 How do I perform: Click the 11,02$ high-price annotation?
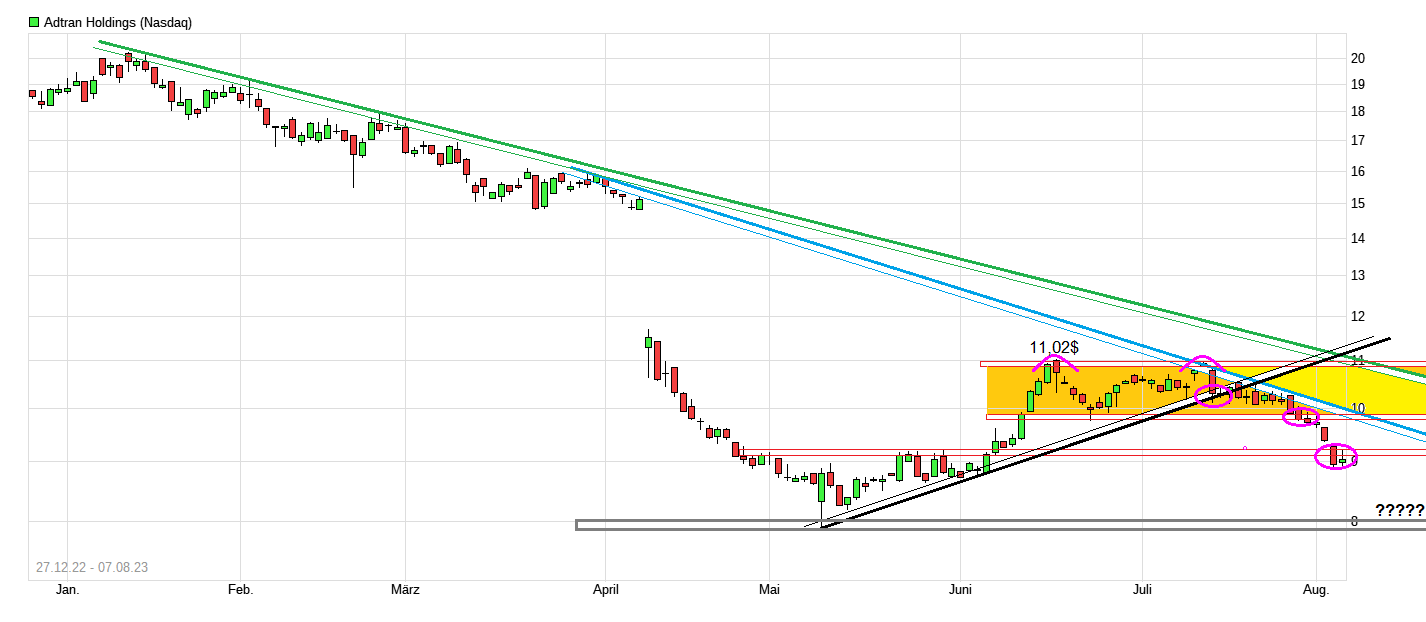tap(1054, 348)
